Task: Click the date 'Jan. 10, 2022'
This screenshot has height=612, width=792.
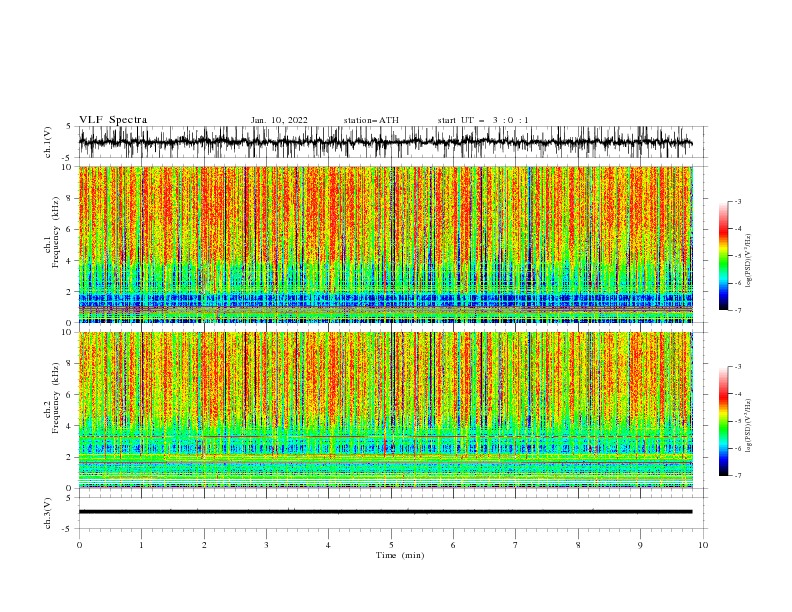Action: (279, 120)
